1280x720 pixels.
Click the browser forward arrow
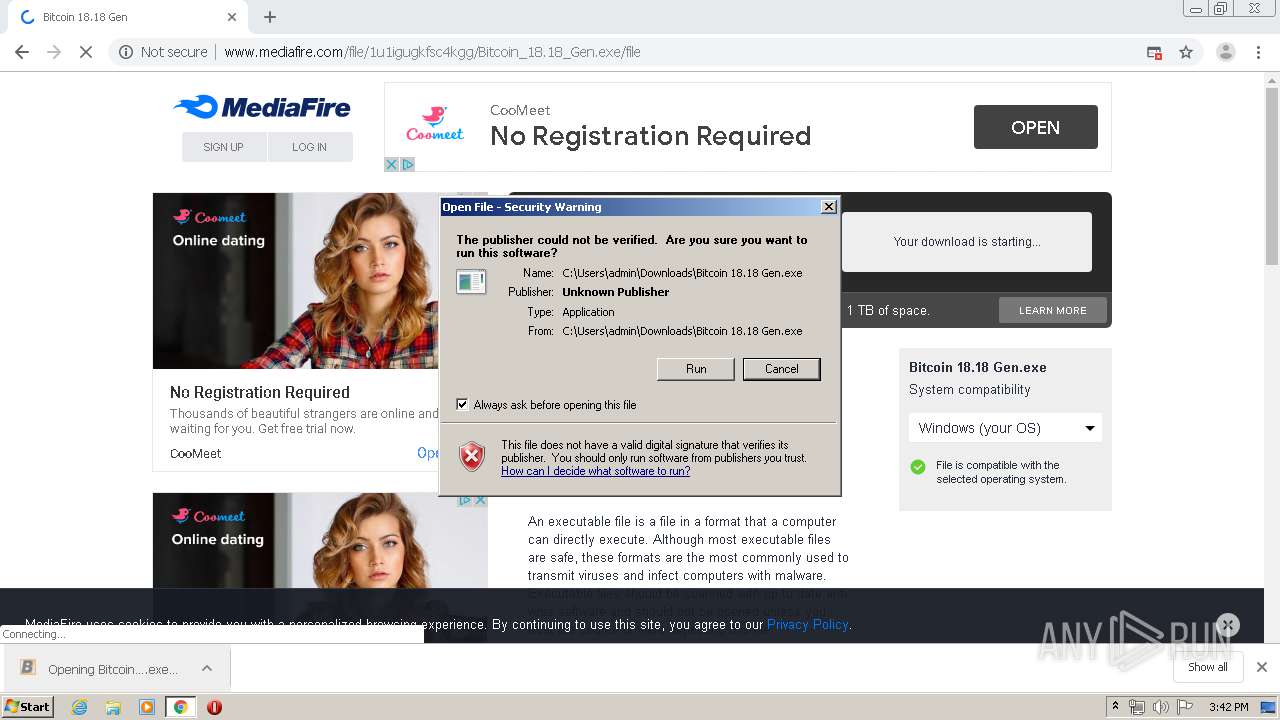[54, 52]
